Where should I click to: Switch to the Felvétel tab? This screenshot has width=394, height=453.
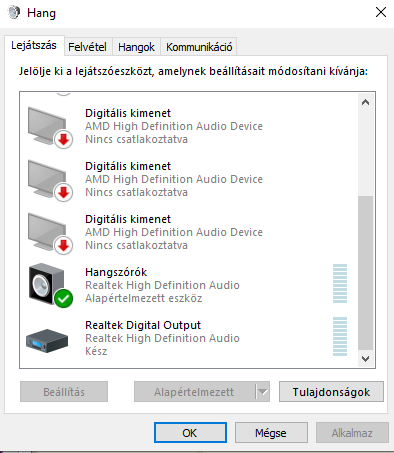[87, 47]
